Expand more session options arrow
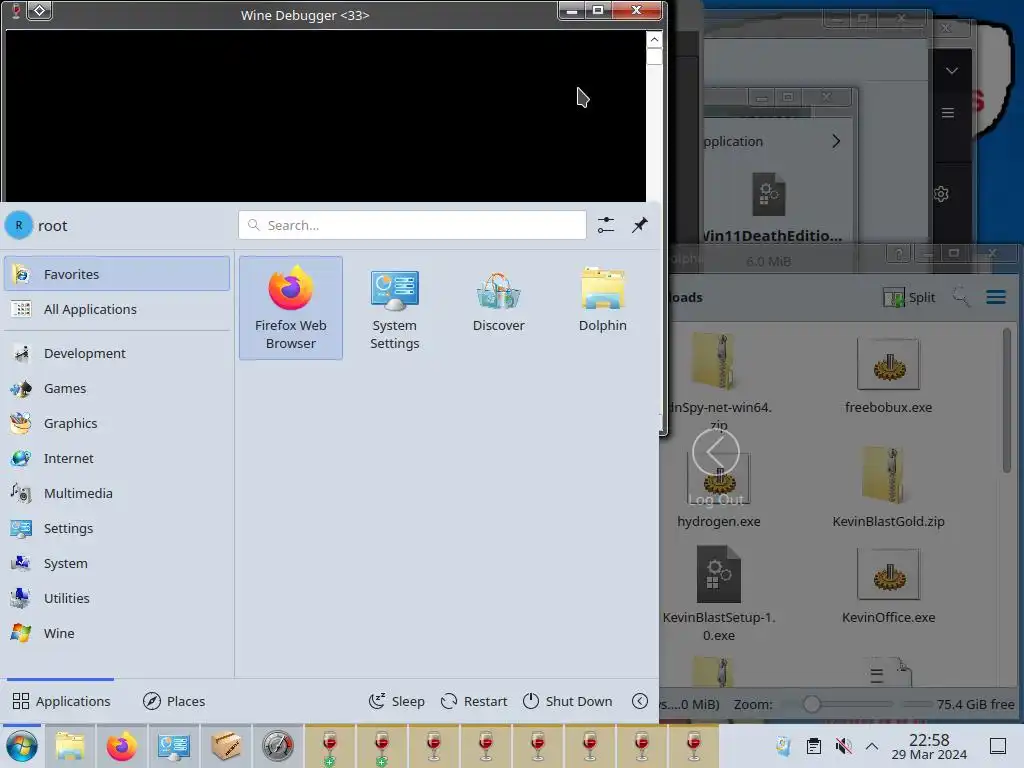 (x=640, y=701)
